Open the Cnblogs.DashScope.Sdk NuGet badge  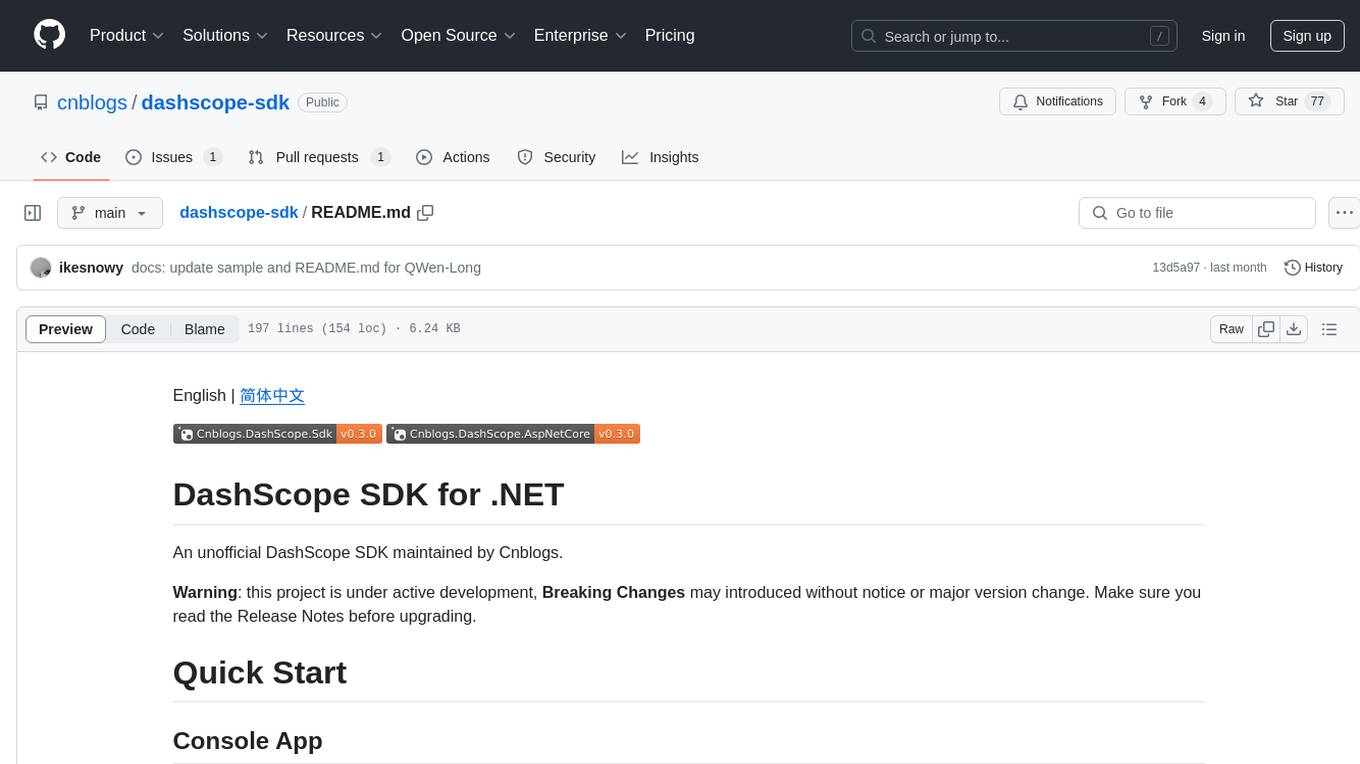(277, 434)
